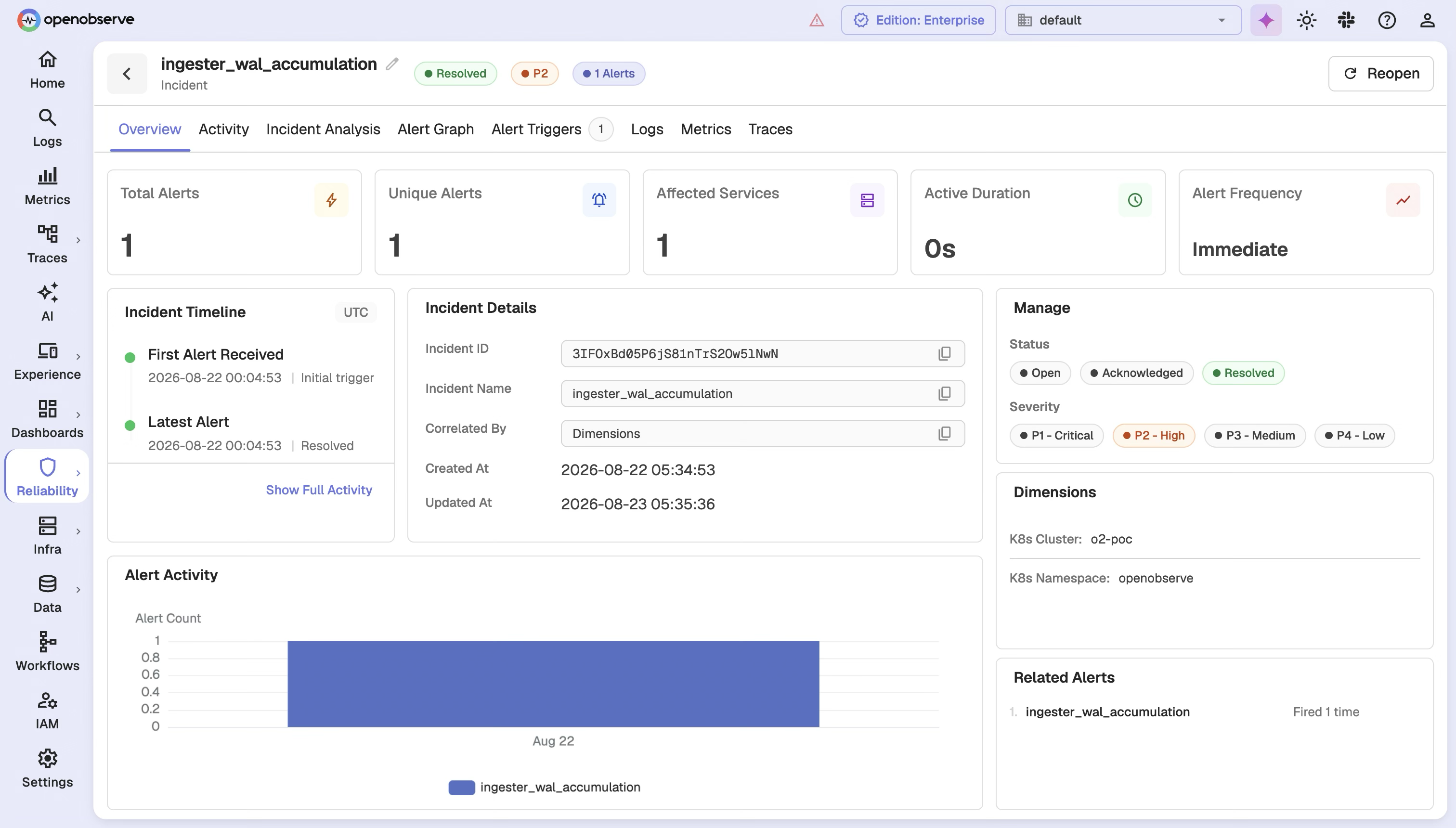Switch to the Activity tab
The height and width of the screenshot is (828, 1456).
(223, 129)
